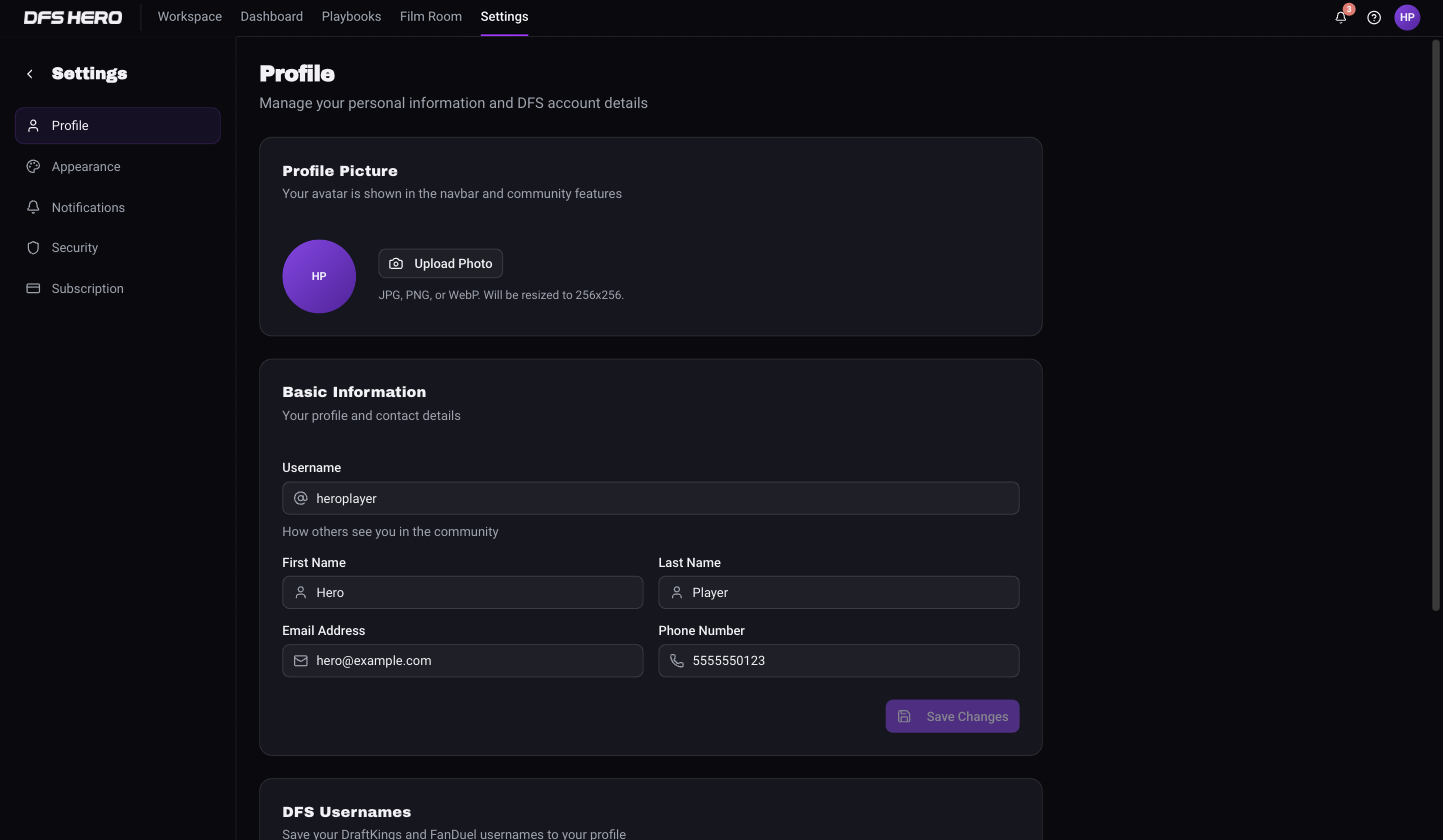Click the Appearance palette icon

[x=33, y=166]
